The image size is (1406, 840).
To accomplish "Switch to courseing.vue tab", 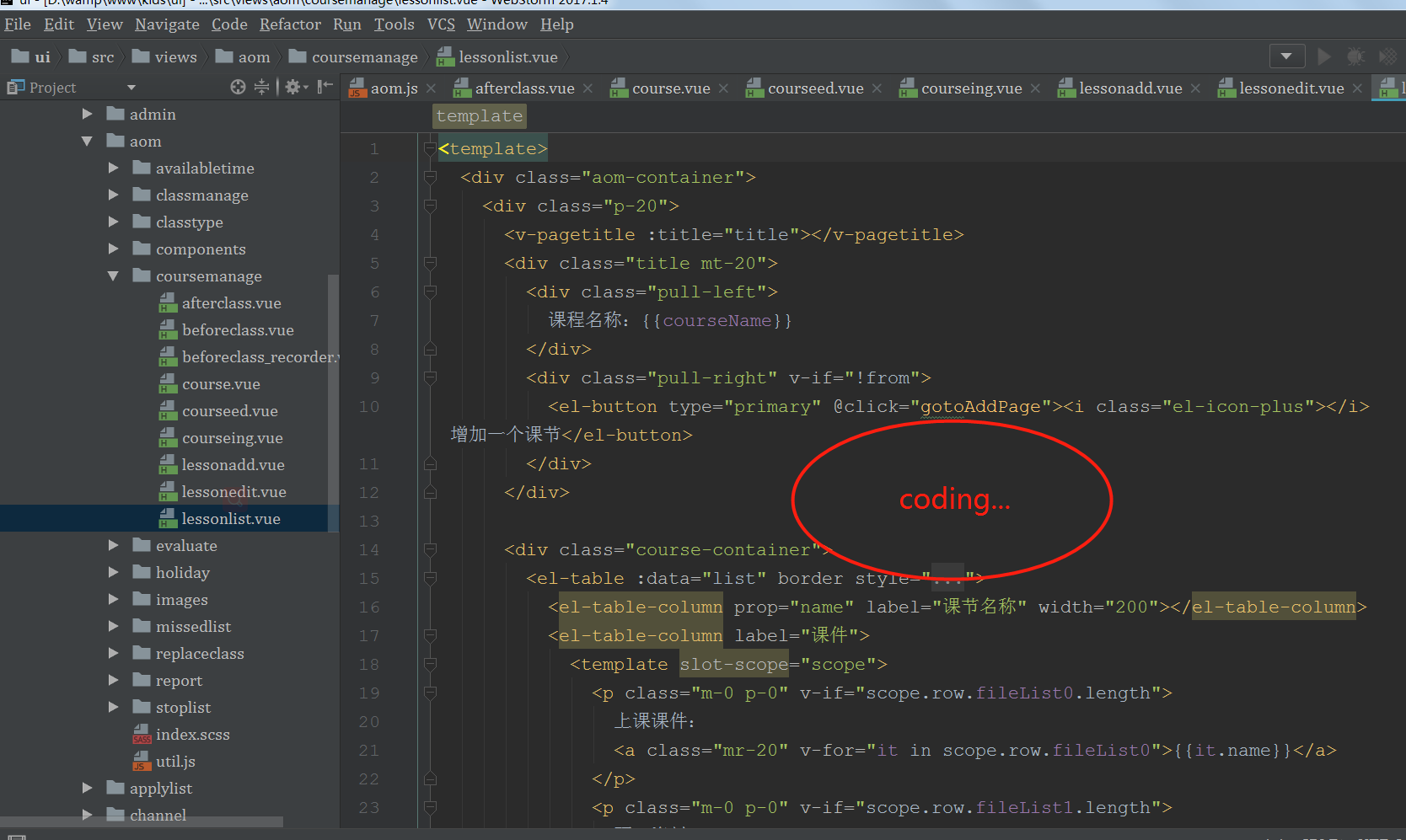I will pos(970,88).
